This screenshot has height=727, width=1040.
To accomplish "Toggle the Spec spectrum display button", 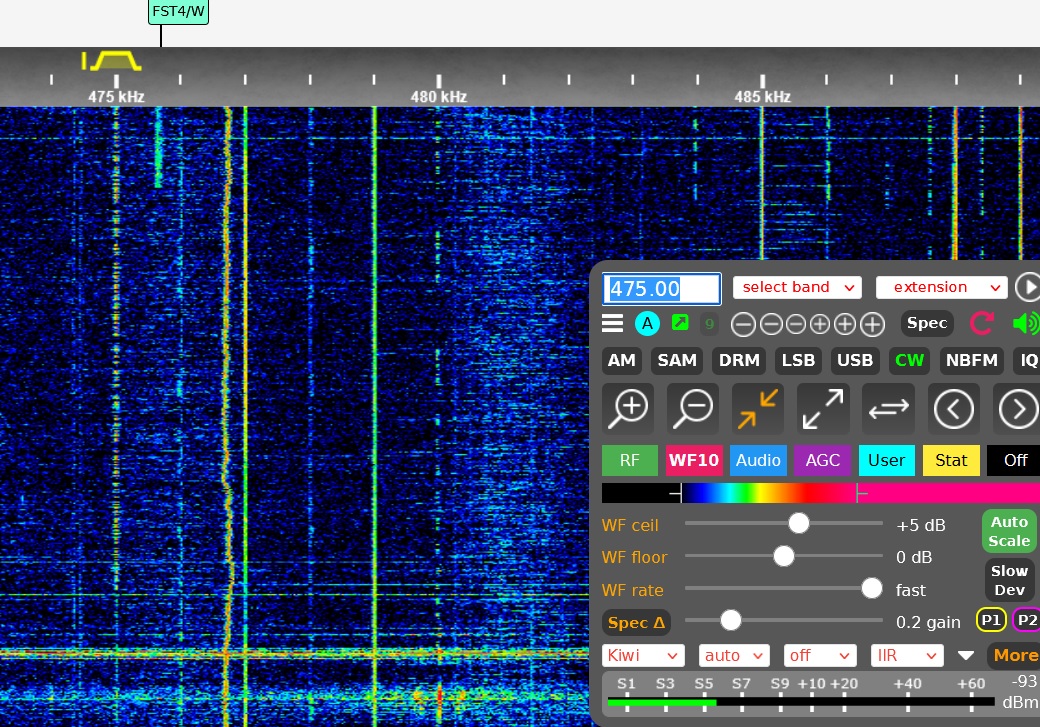I will (x=927, y=323).
